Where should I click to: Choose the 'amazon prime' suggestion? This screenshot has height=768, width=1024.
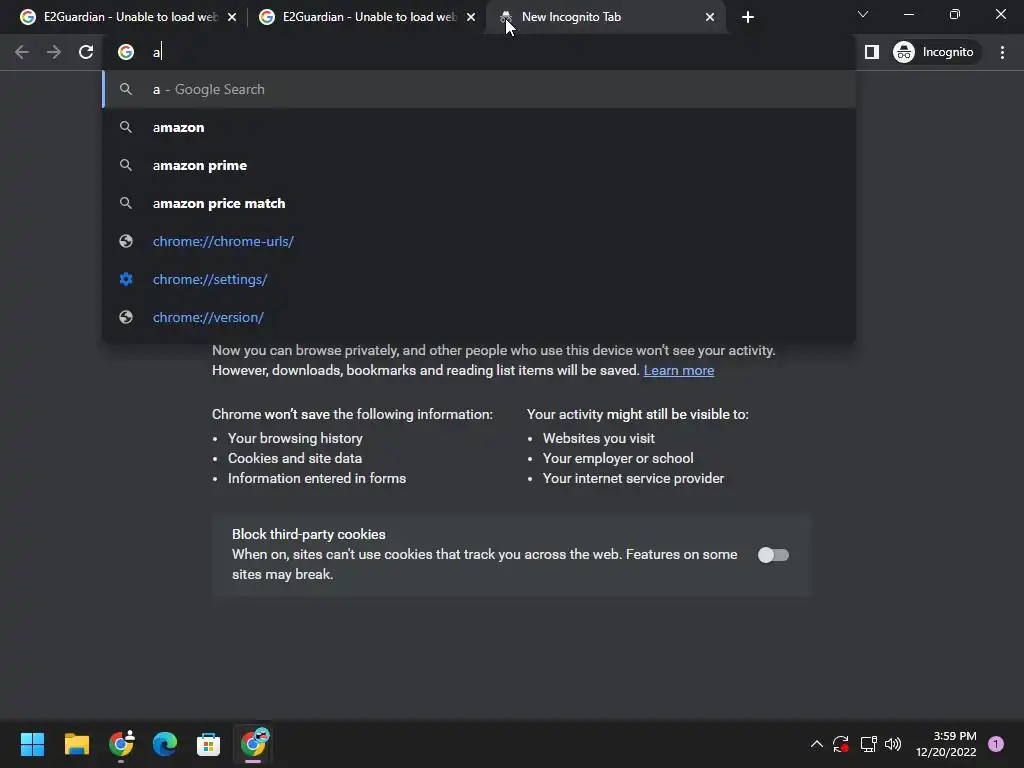pyautogui.click(x=479, y=165)
